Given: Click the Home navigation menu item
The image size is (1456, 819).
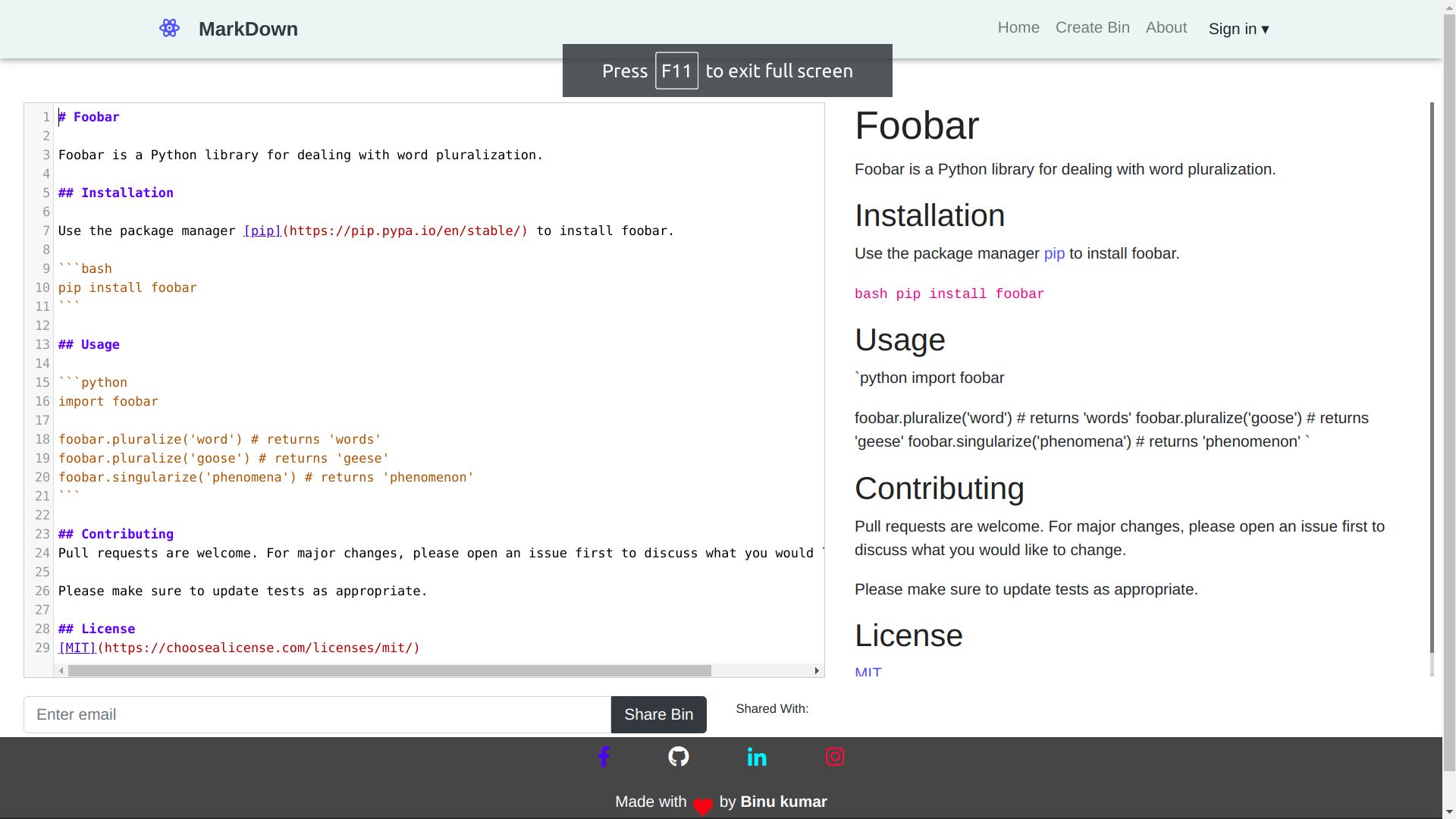Looking at the screenshot, I should pyautogui.click(x=1019, y=27).
